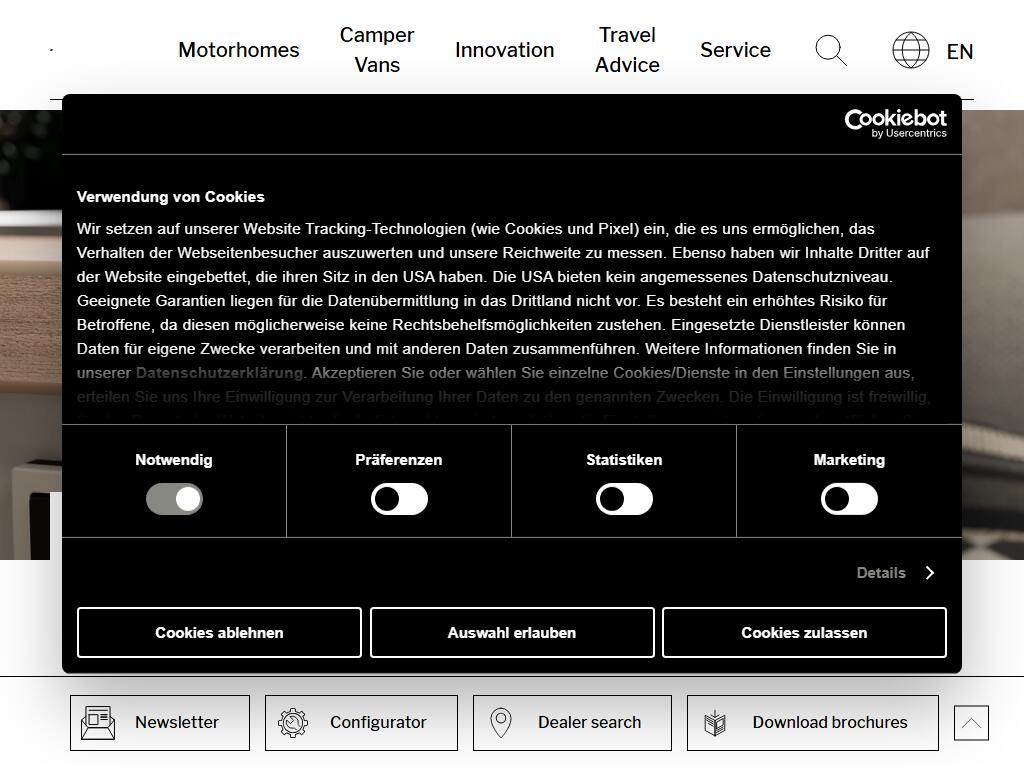Open the search magnifier icon
The width and height of the screenshot is (1024, 768).
[x=830, y=50]
